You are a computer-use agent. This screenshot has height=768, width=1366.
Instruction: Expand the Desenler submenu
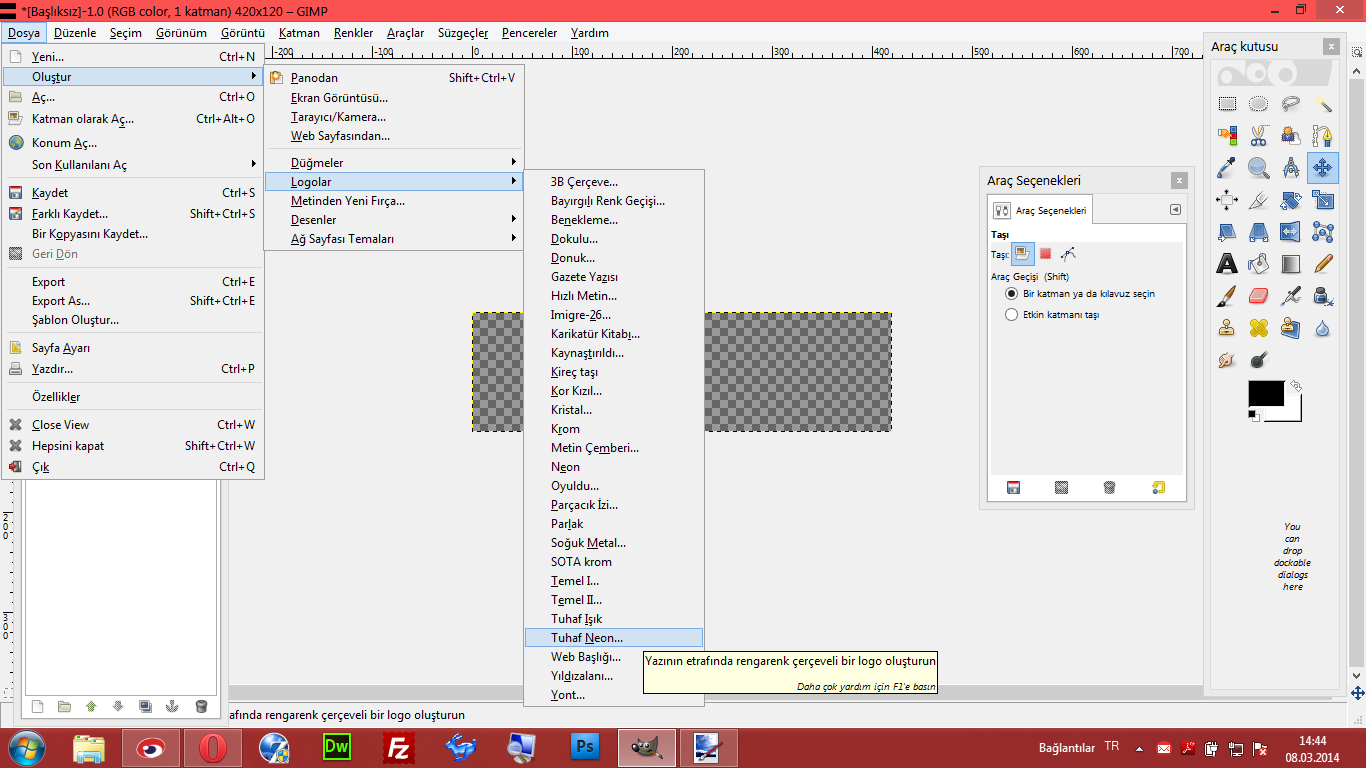click(393, 219)
